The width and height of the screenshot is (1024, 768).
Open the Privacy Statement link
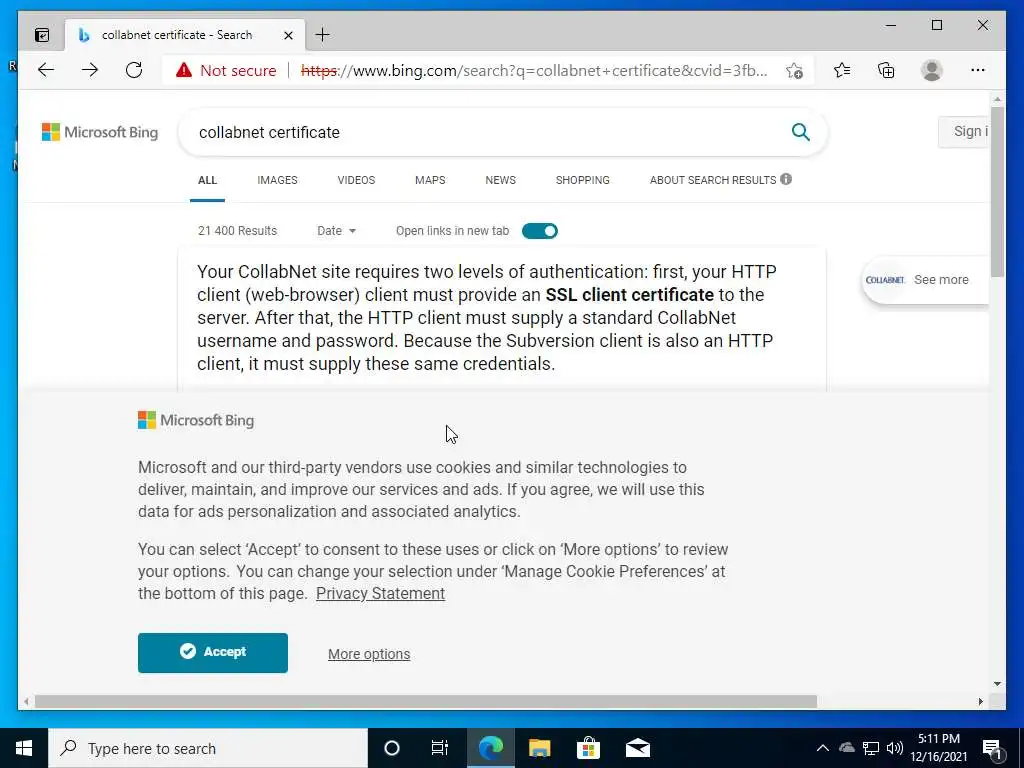coord(381,593)
